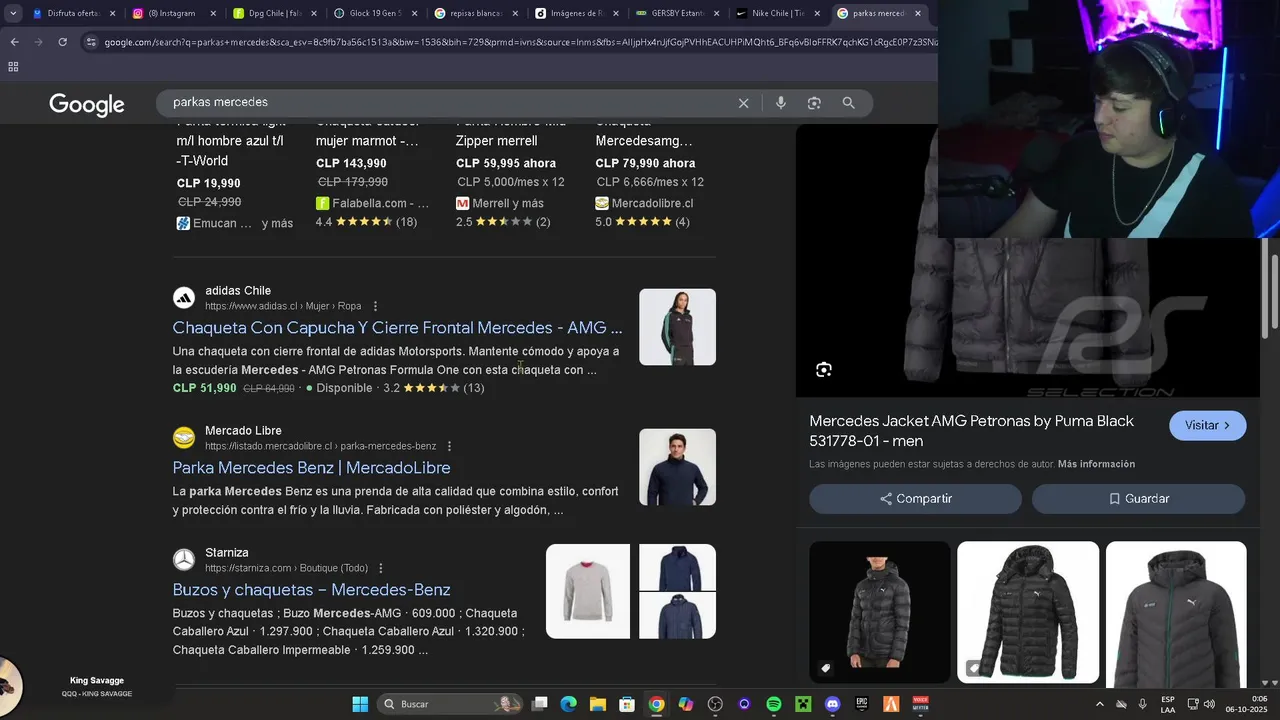Open Copilot from the taskbar
1280x720 pixels.
coord(686,704)
